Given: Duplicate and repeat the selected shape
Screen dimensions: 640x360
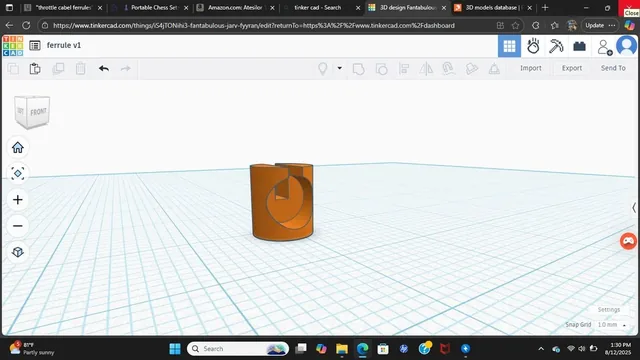Looking at the screenshot, I should 58,69.
